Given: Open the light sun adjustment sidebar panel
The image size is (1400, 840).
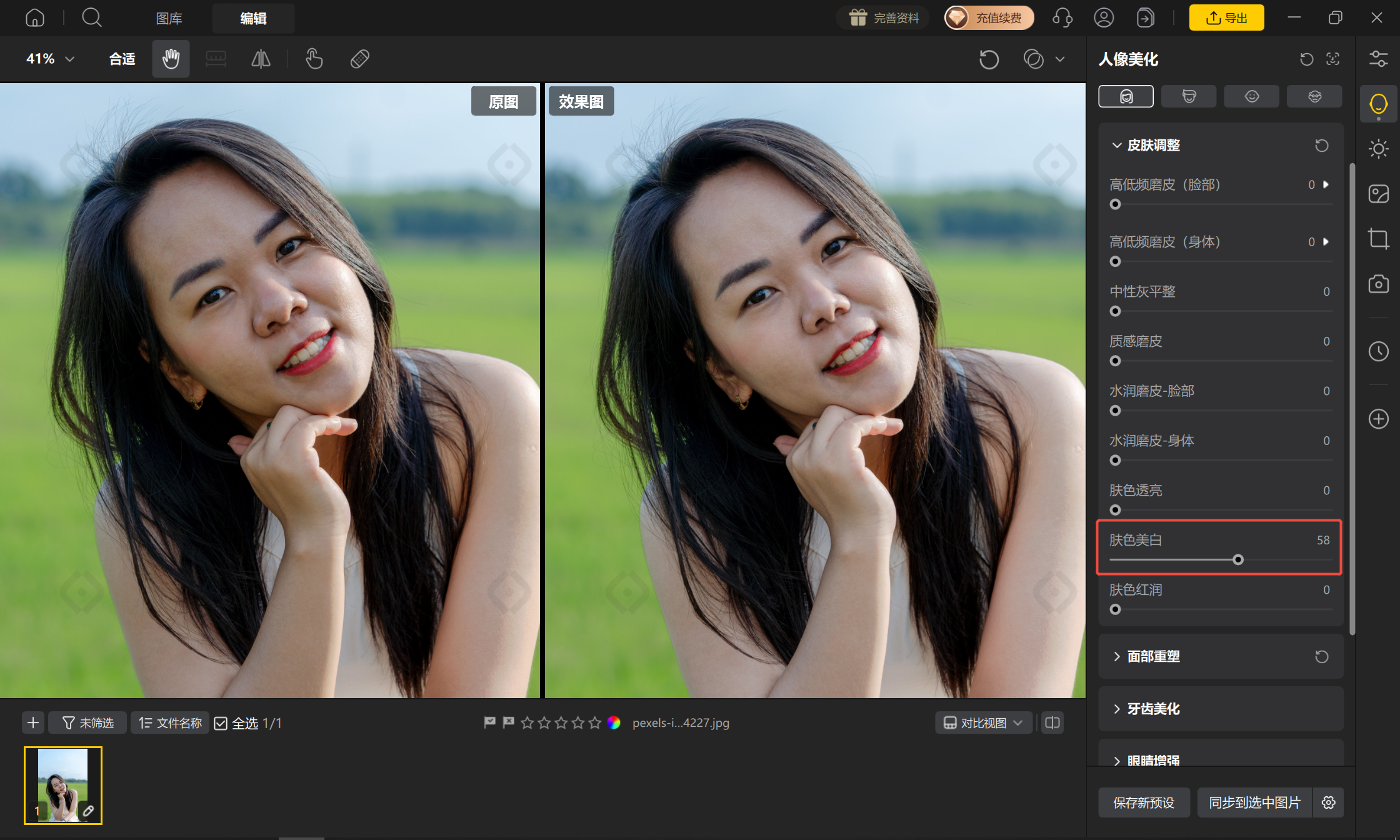Looking at the screenshot, I should point(1378,149).
